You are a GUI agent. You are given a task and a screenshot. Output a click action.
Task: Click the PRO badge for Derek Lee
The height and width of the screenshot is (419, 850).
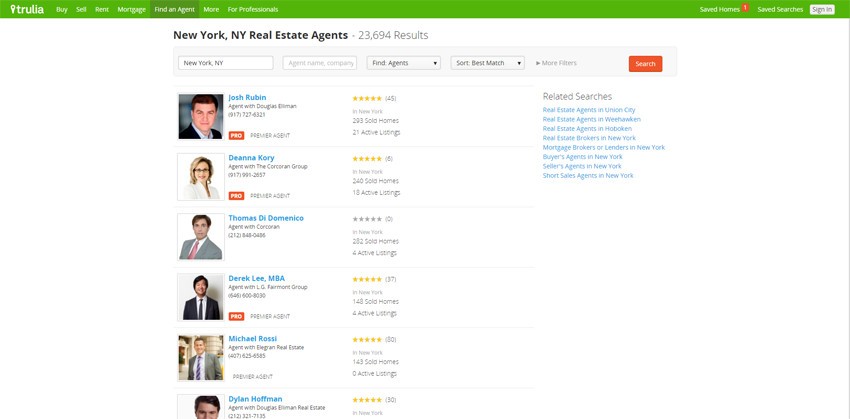(236, 317)
